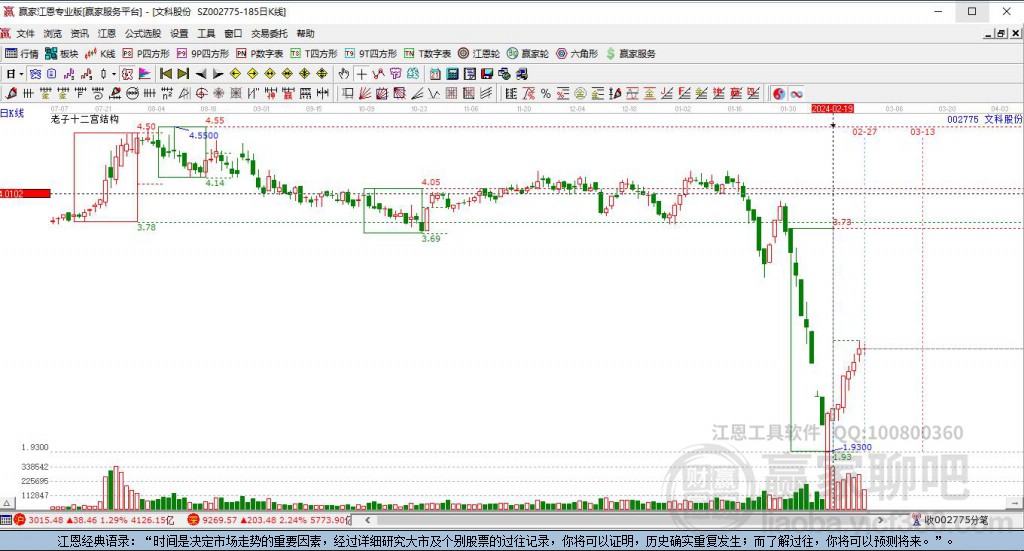This screenshot has width=1024, height=551.
Task: Open the 交易委托 menu
Action: tap(270, 33)
